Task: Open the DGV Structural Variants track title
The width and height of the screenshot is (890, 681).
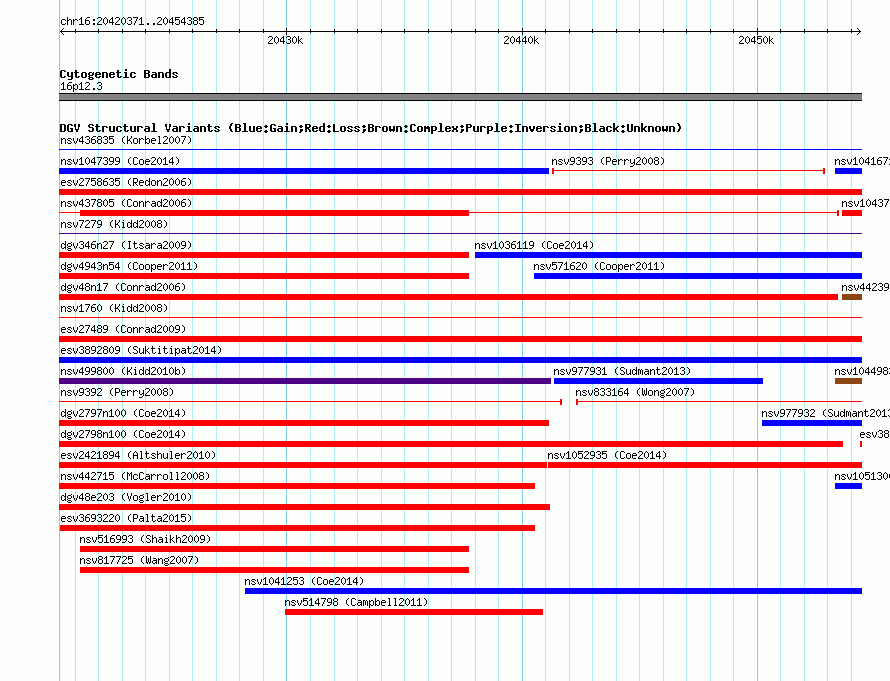Action: pyautogui.click(x=371, y=128)
